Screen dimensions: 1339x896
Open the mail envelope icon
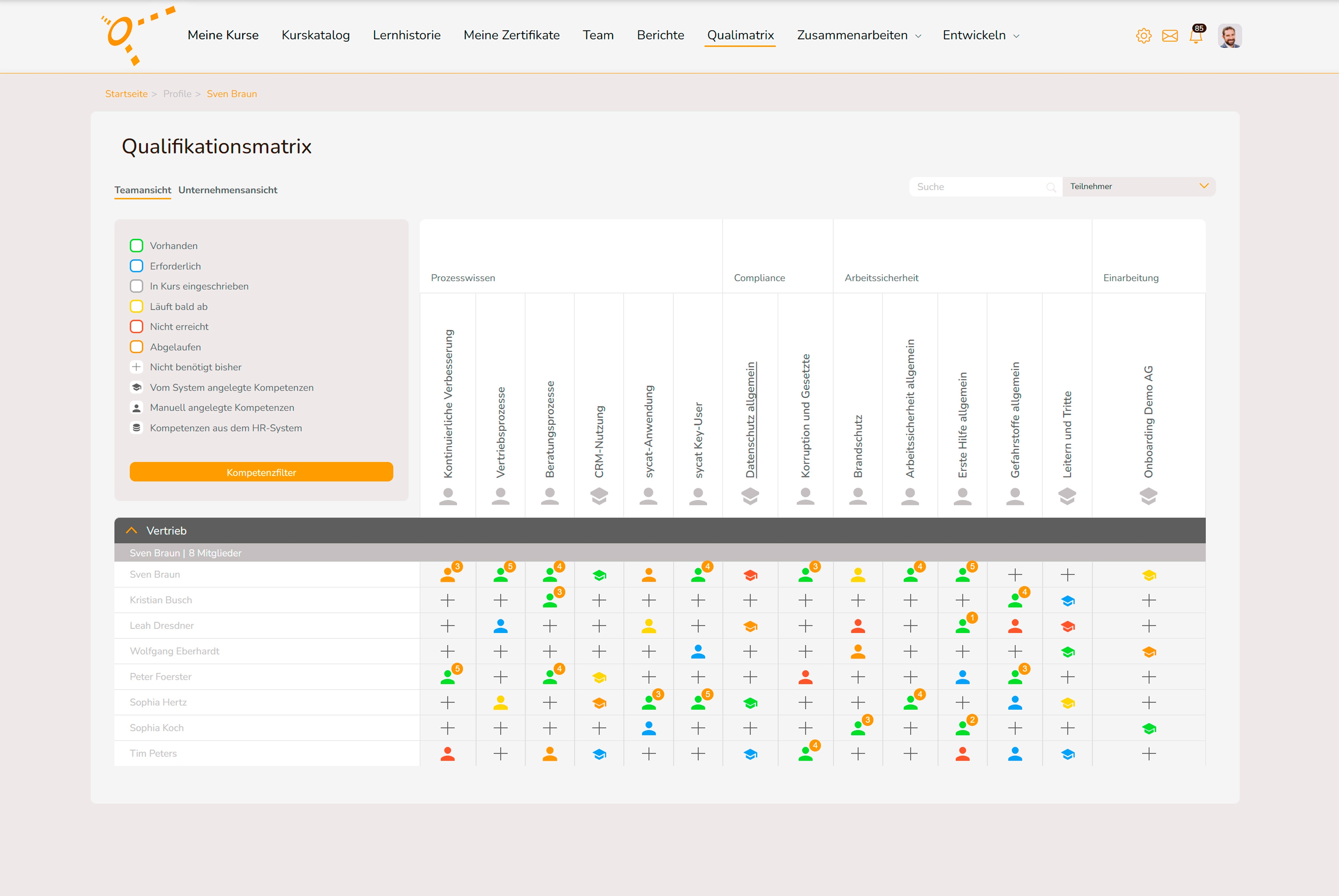pos(1169,36)
